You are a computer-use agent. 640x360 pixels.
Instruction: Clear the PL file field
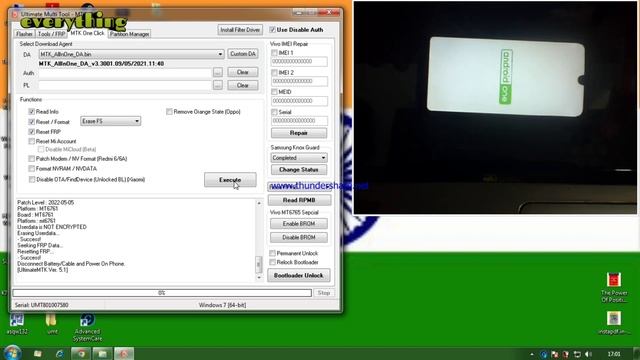pos(243,85)
